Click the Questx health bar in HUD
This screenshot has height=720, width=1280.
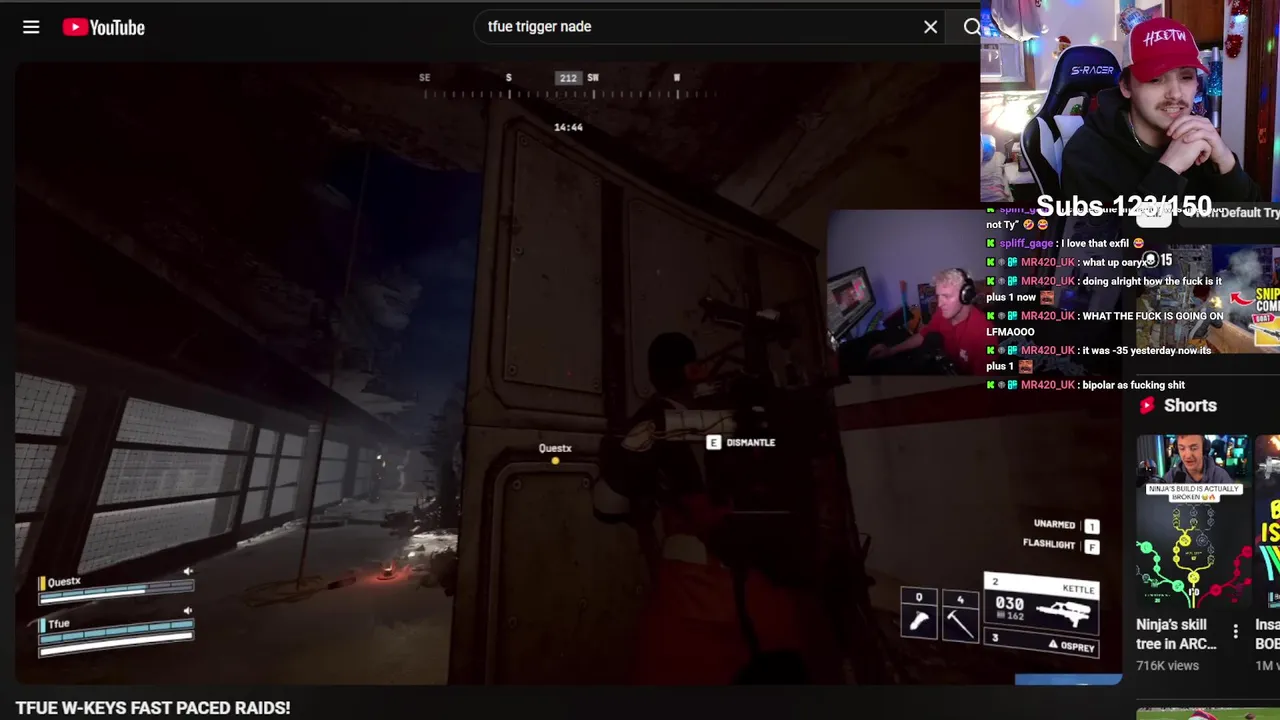(x=116, y=594)
